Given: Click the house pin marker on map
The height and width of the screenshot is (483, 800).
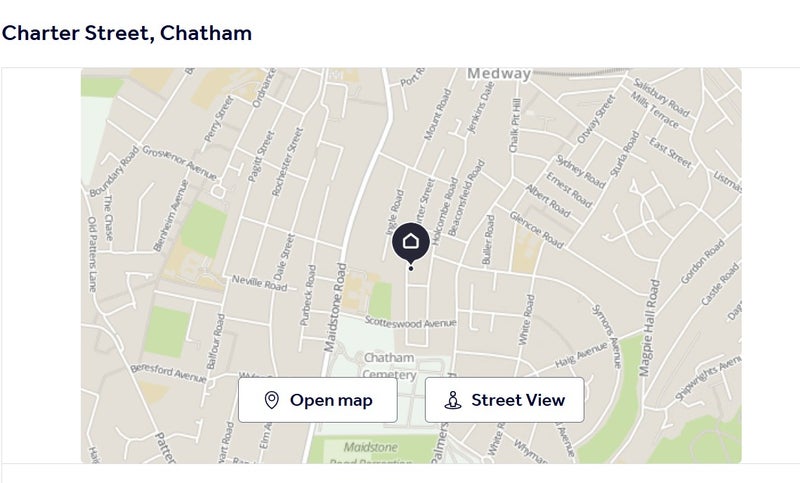Looking at the screenshot, I should (x=410, y=243).
